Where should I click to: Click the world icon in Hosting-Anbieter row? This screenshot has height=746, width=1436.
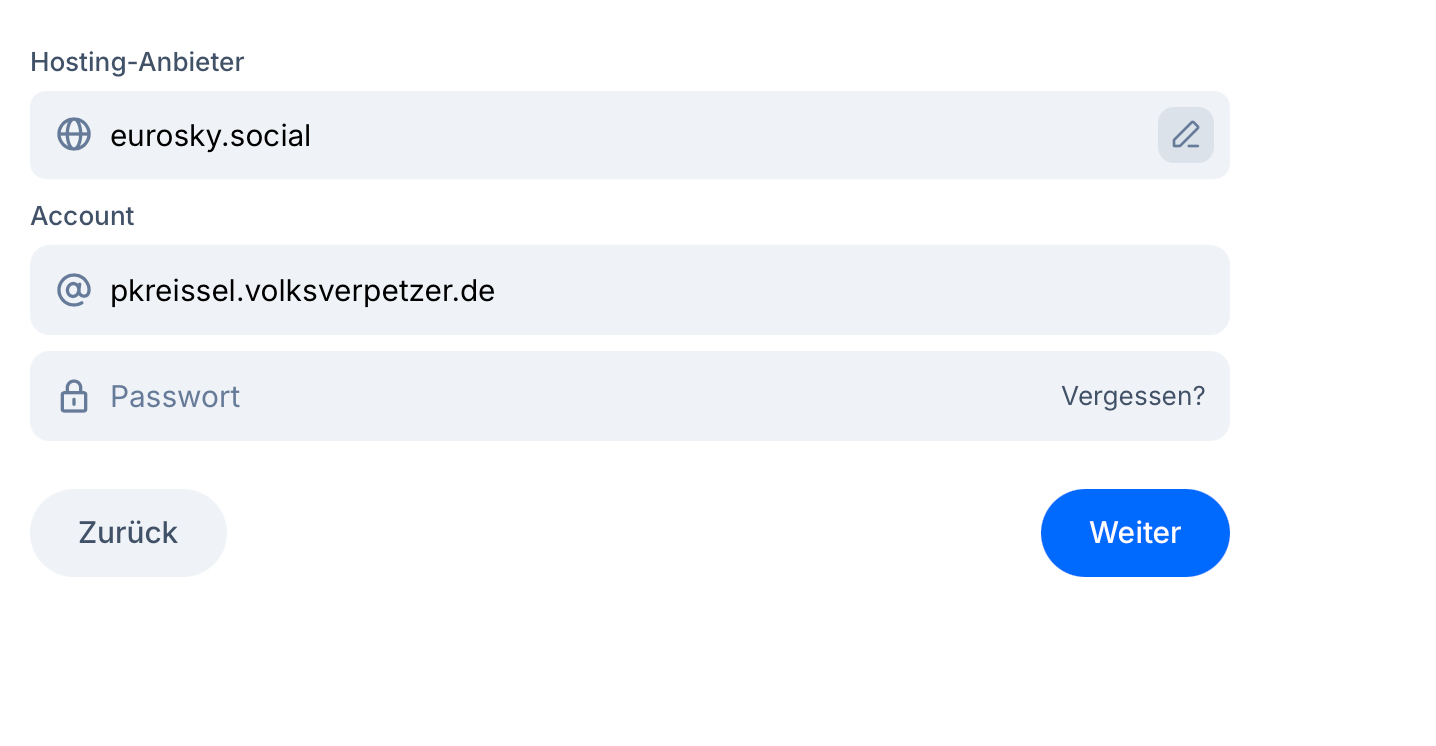pyautogui.click(x=74, y=135)
